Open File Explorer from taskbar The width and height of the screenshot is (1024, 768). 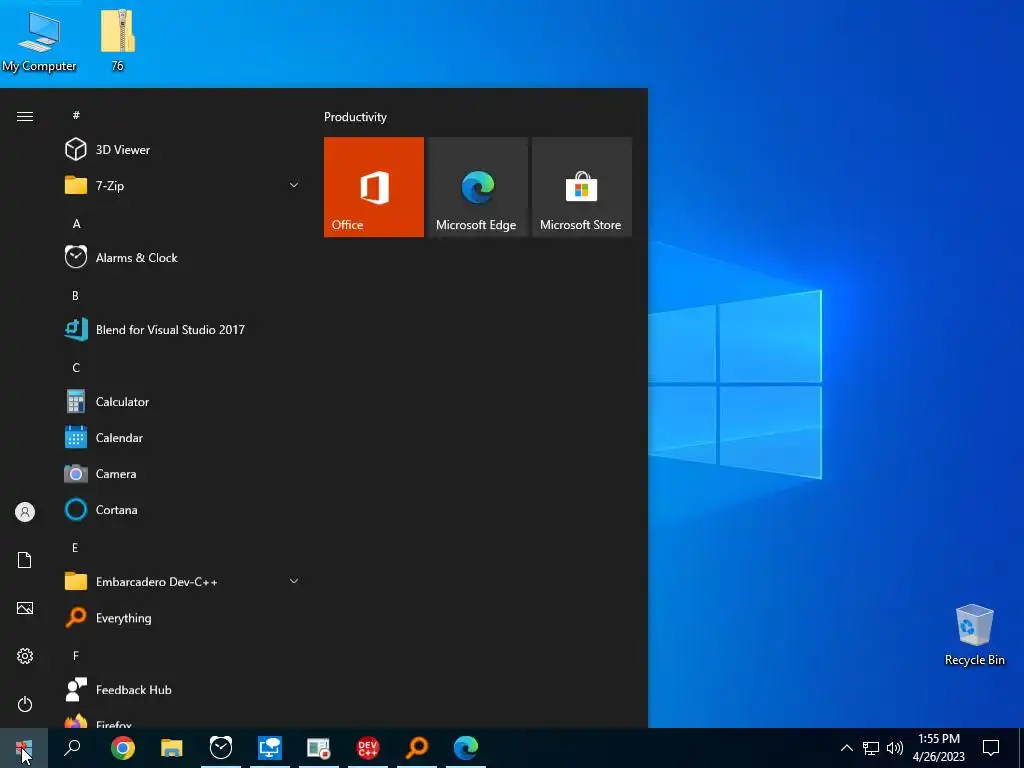point(172,748)
